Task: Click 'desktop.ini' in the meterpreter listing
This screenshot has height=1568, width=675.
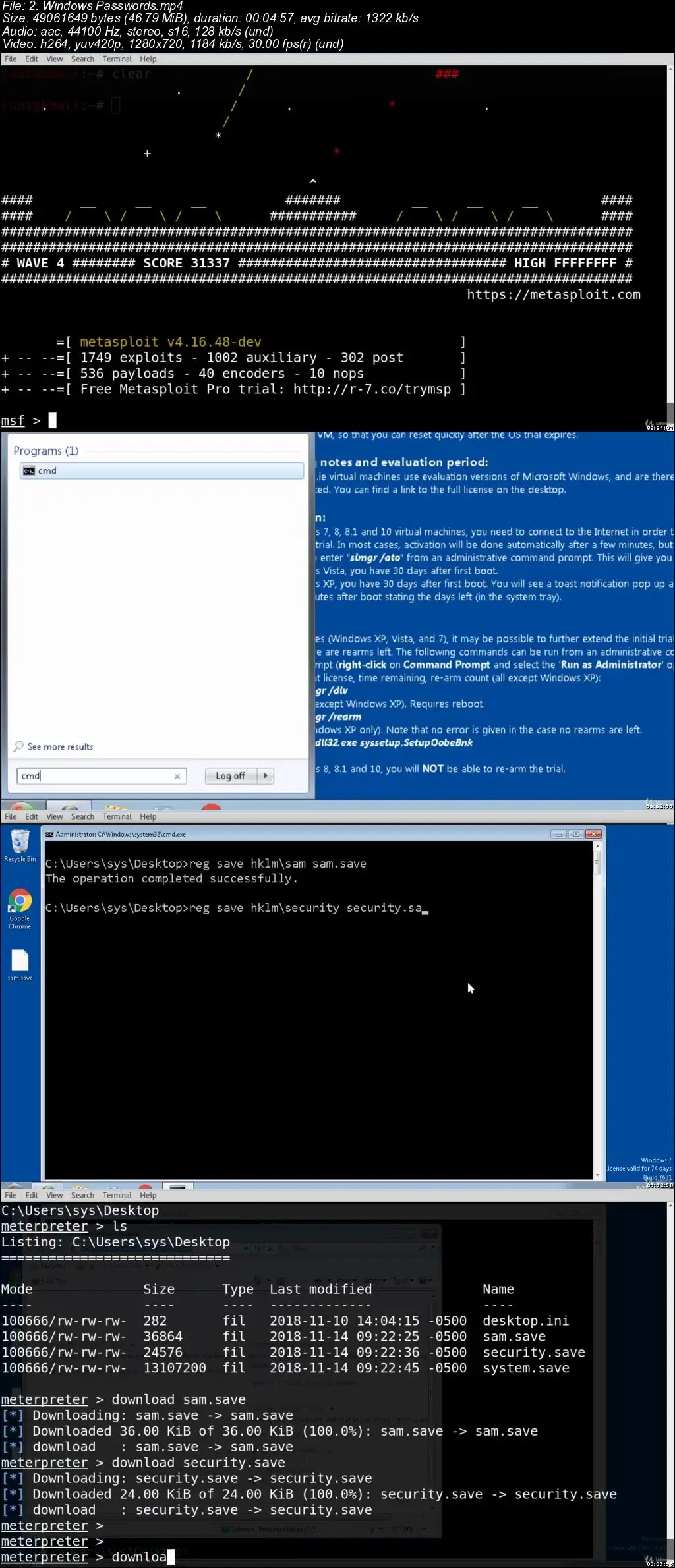Action: pos(525,1320)
